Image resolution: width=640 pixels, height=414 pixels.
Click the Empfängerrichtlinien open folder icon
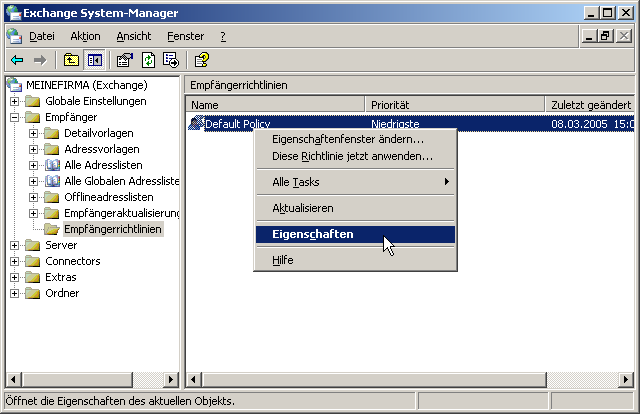(52, 229)
